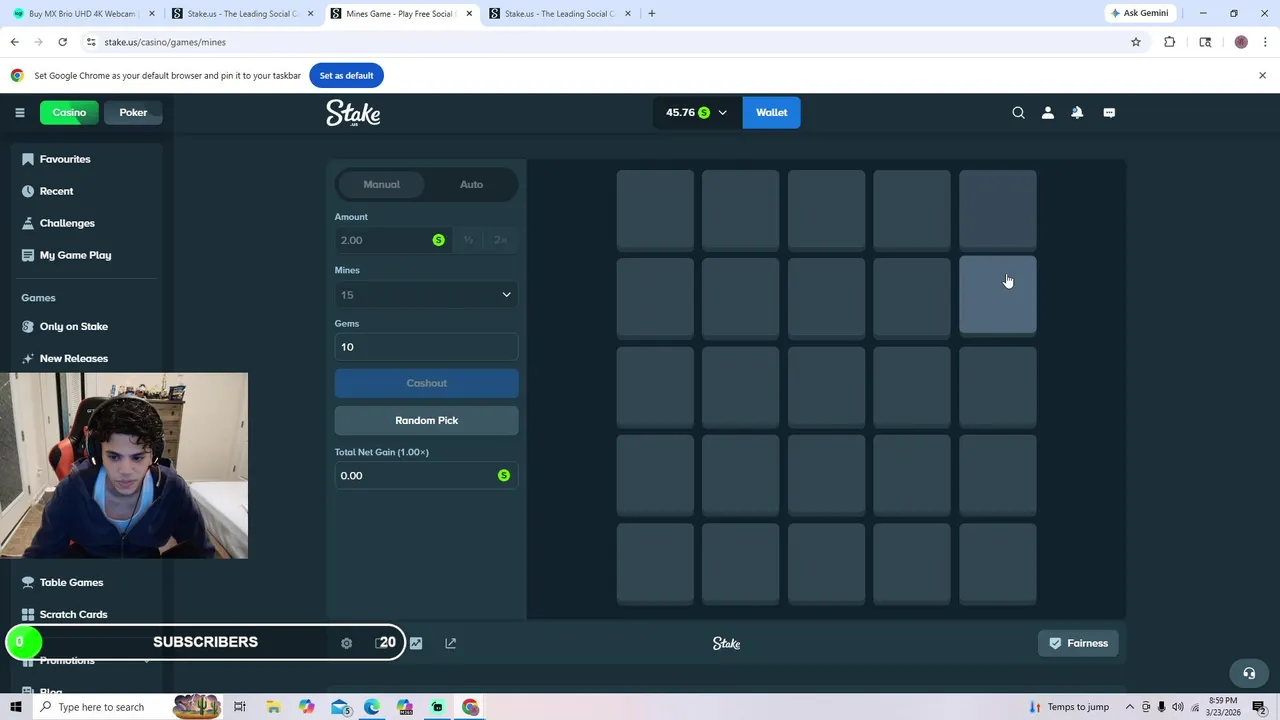This screenshot has width=1280, height=720.
Task: Toggle to Poker section
Action: [133, 112]
